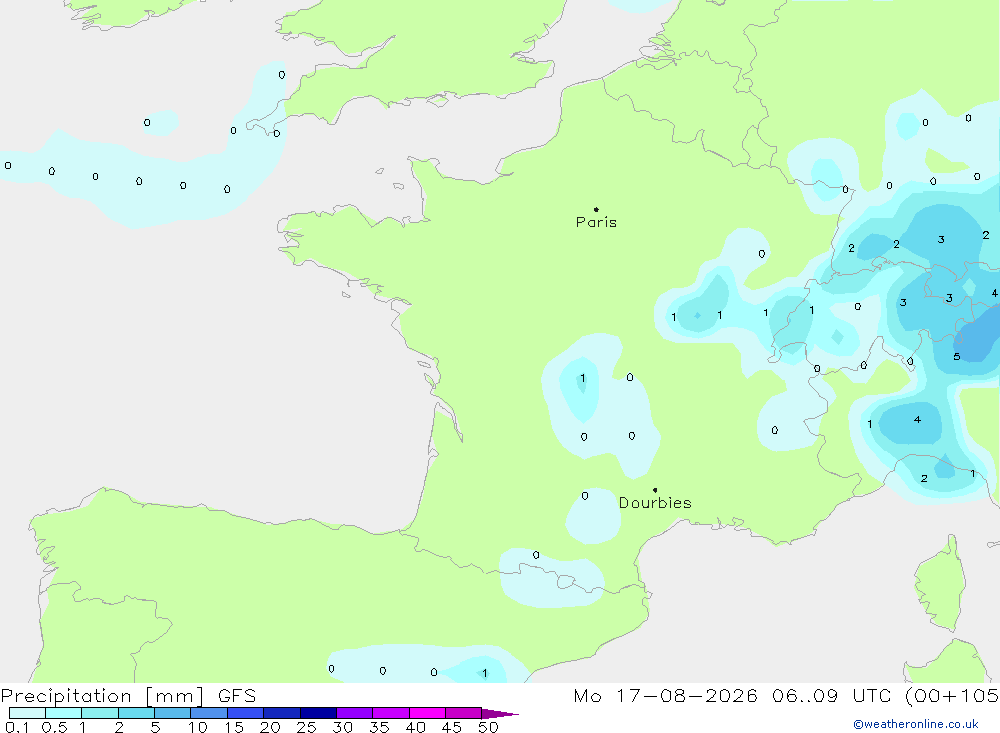Click the 0 value marker near Cornwall

276,133
